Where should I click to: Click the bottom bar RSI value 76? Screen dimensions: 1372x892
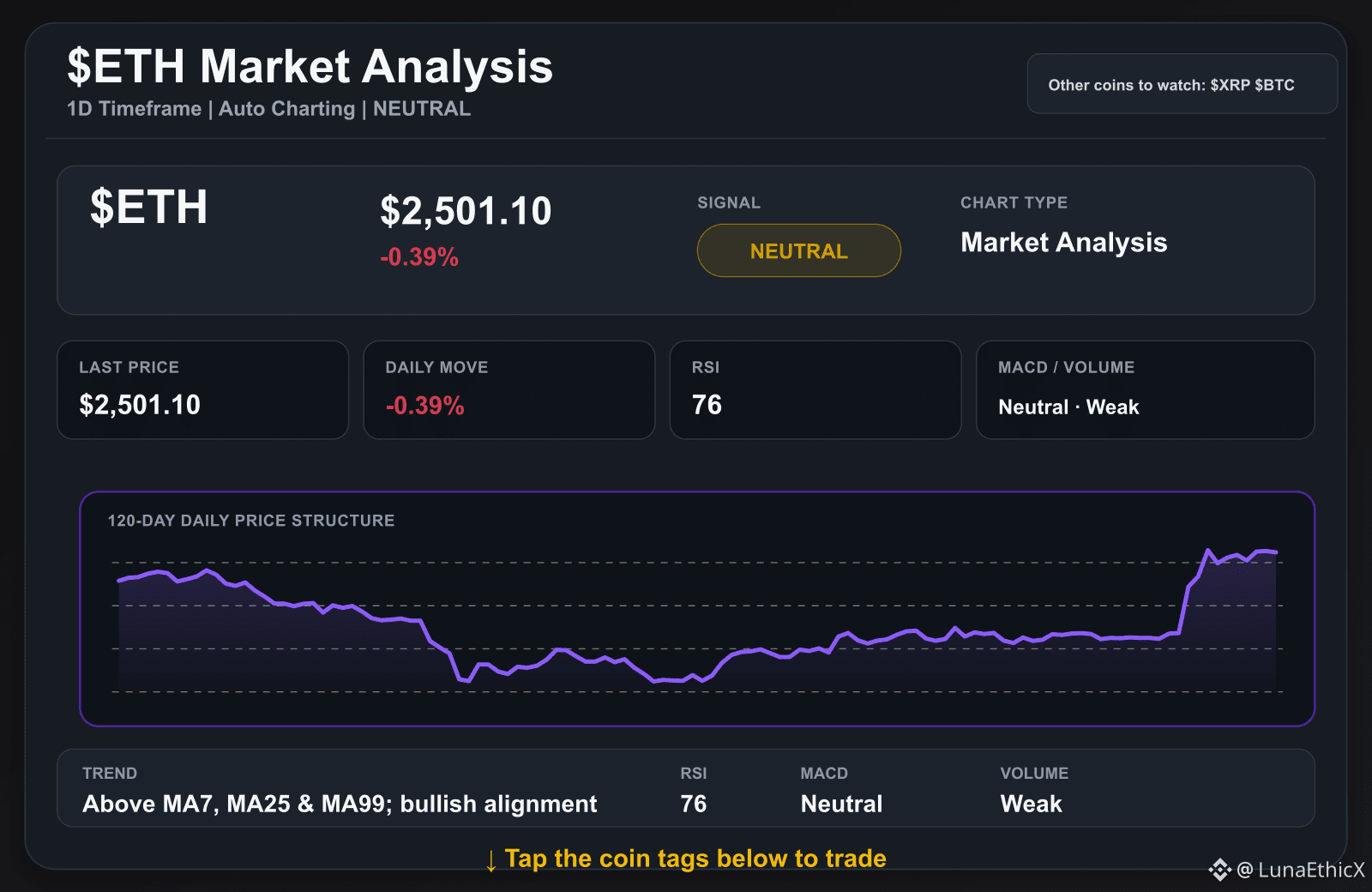point(693,804)
